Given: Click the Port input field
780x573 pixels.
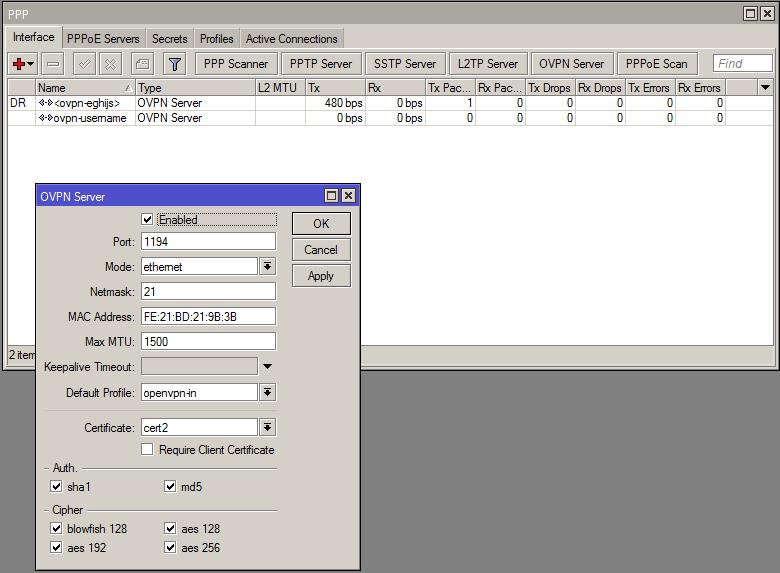Looking at the screenshot, I should (x=208, y=242).
